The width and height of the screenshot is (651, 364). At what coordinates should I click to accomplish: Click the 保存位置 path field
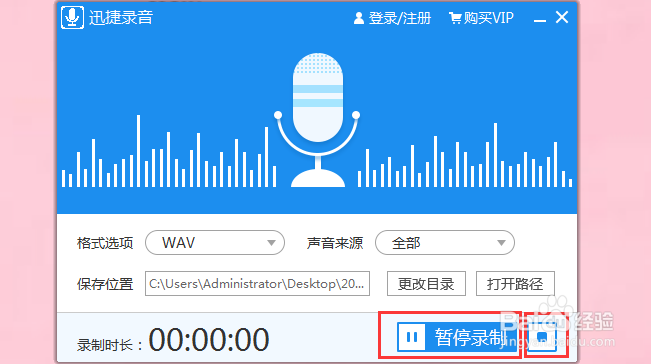tap(257, 283)
